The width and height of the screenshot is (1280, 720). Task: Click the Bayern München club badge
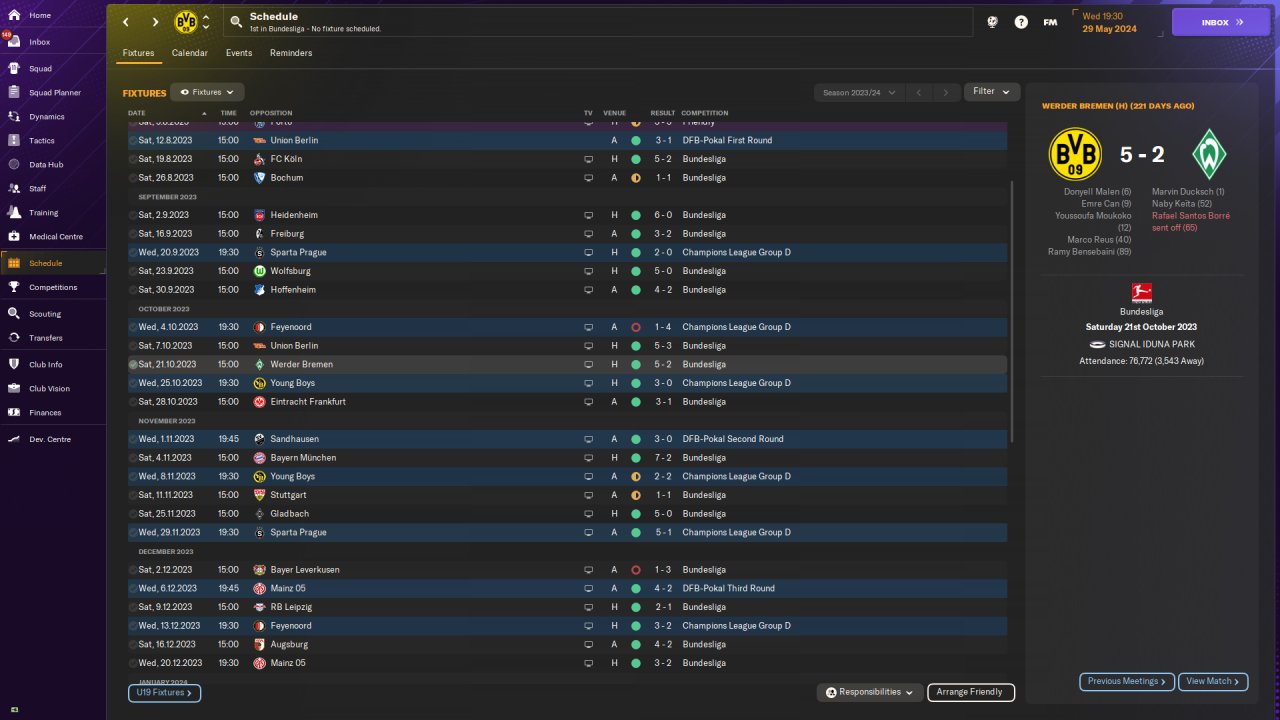coord(259,458)
